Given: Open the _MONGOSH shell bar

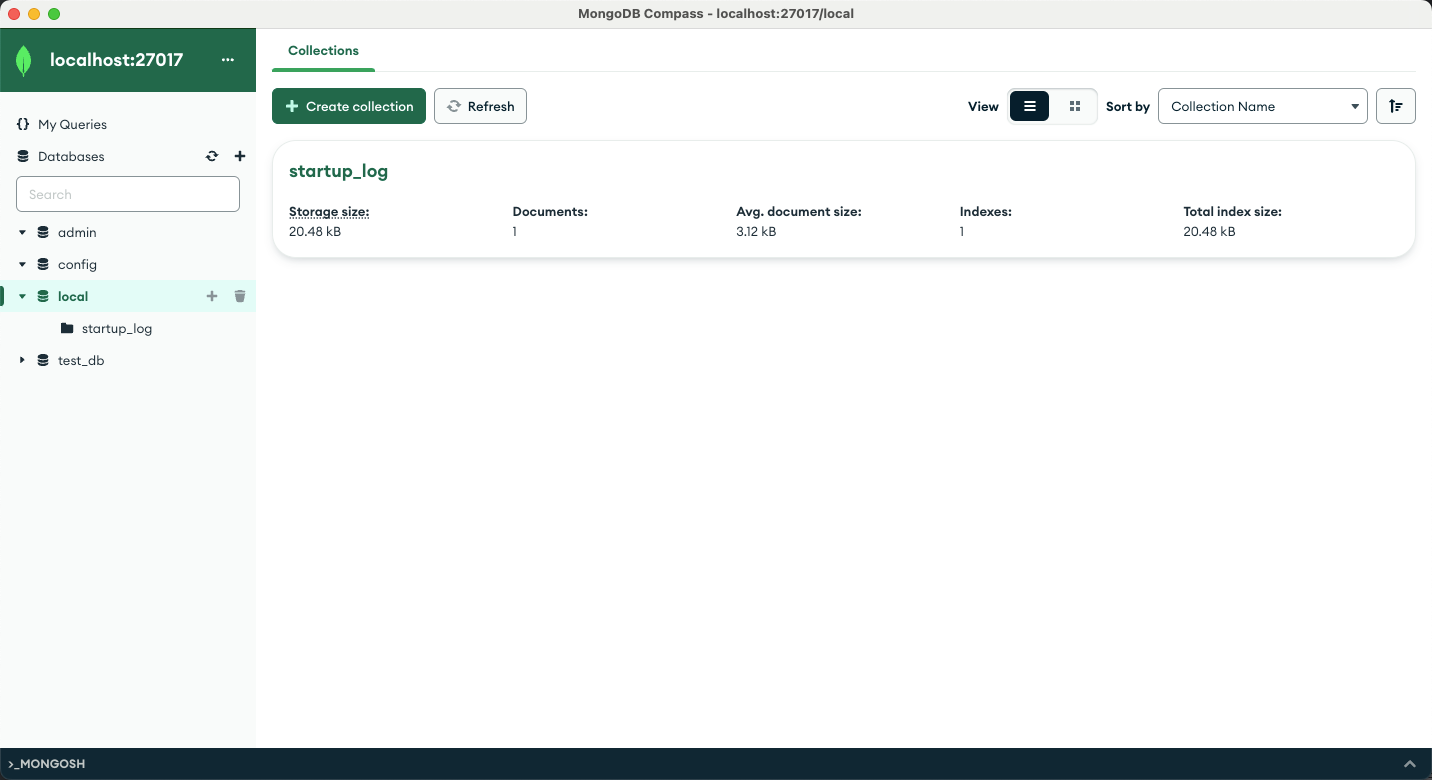Looking at the screenshot, I should 716,764.
